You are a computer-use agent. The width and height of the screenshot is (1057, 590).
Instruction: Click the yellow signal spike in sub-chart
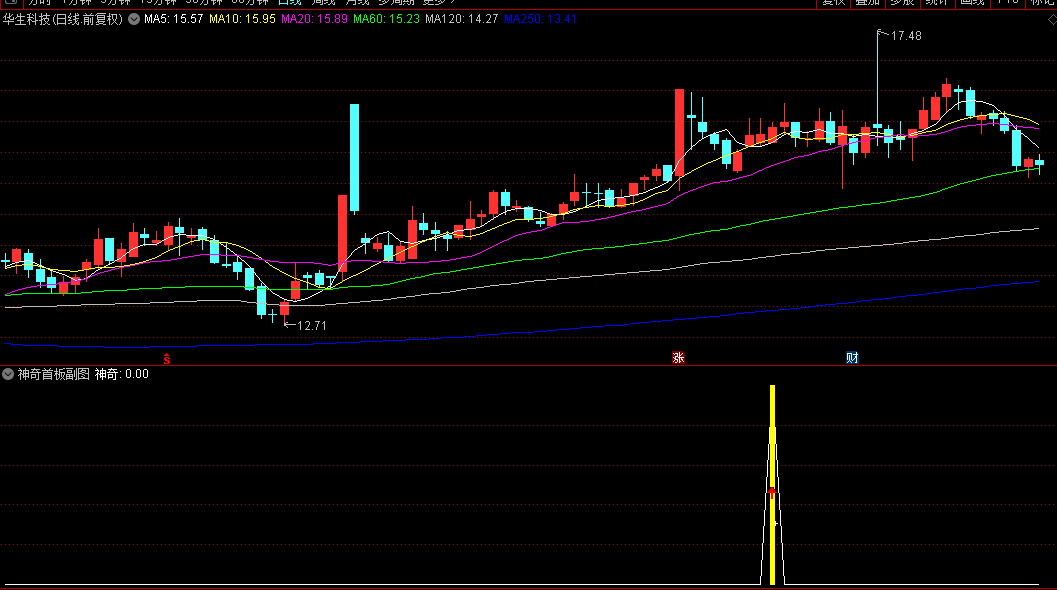[773, 485]
